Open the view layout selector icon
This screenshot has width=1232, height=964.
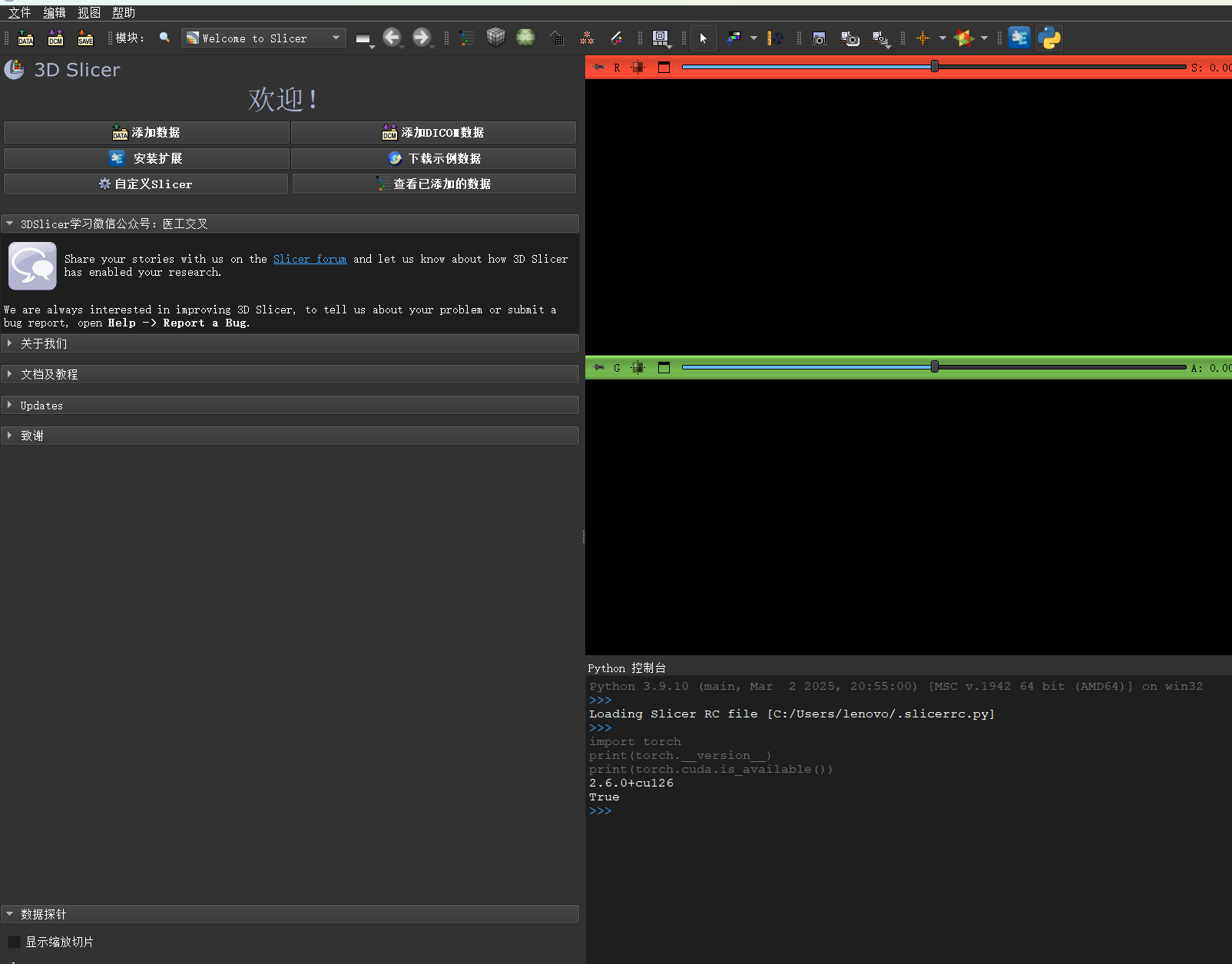pos(661,38)
